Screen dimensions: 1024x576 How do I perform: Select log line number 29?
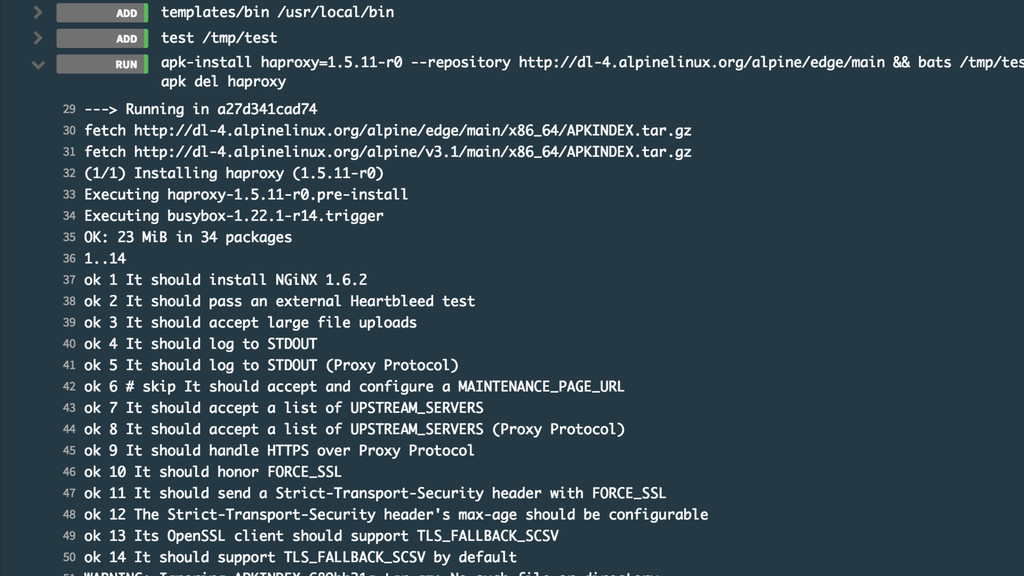point(69,109)
